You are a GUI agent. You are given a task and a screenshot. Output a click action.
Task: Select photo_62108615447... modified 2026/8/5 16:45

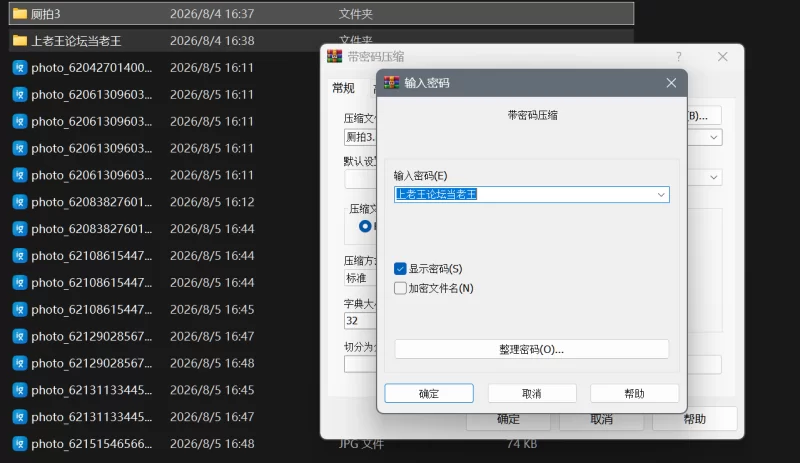(x=91, y=309)
